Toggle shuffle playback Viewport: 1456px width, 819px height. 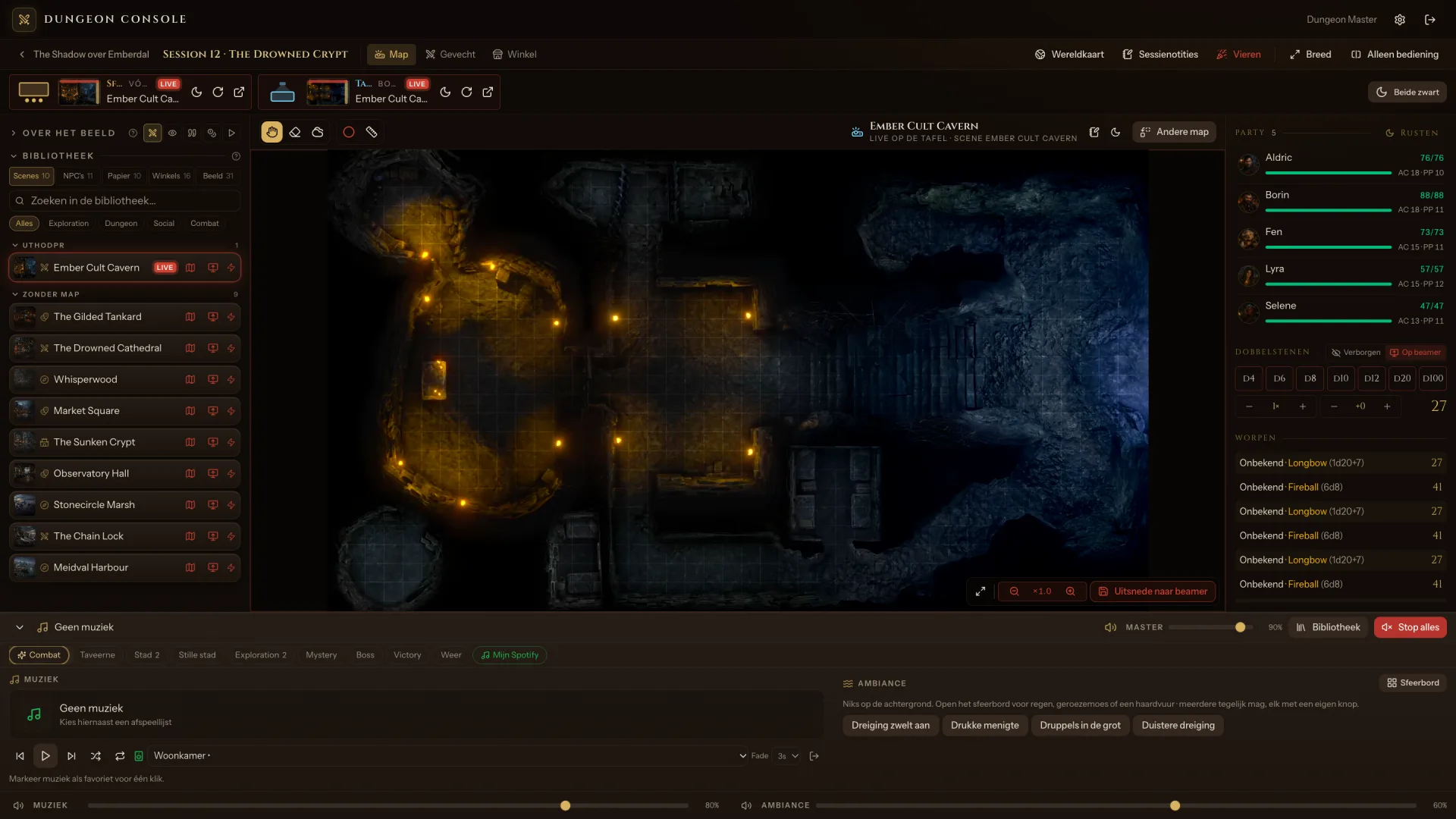96,756
